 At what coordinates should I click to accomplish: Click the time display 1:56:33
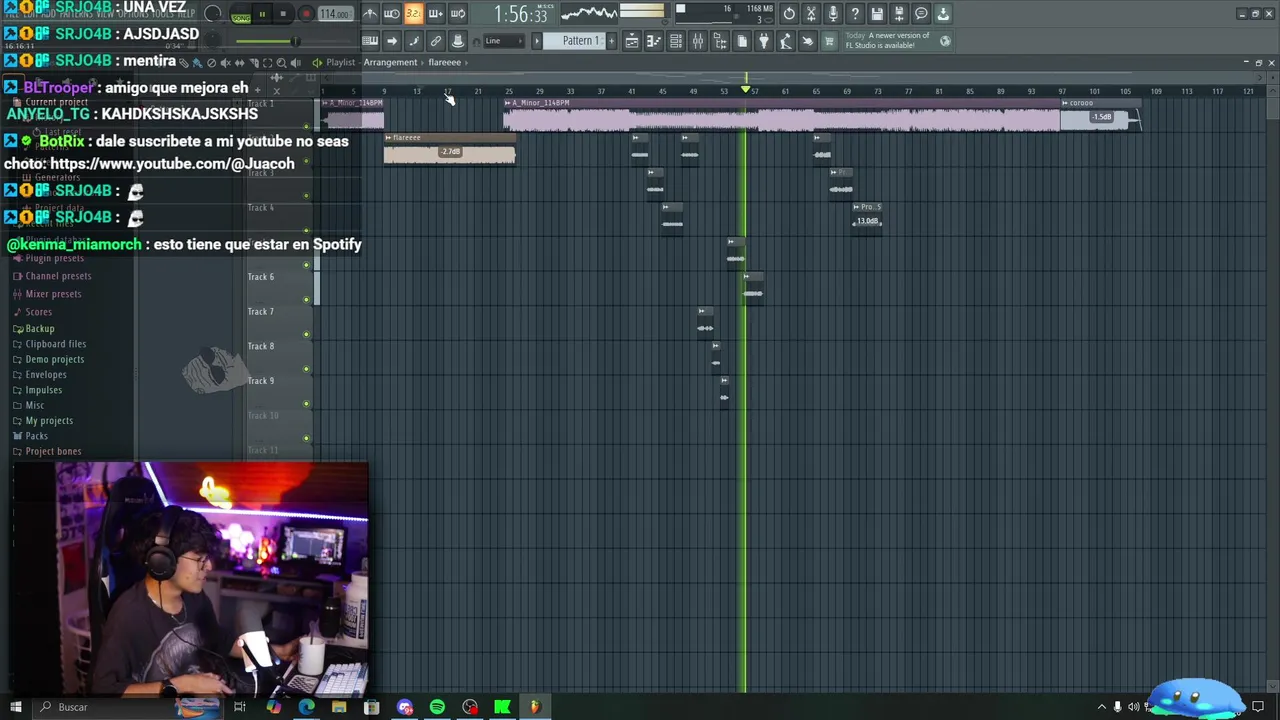(x=520, y=14)
